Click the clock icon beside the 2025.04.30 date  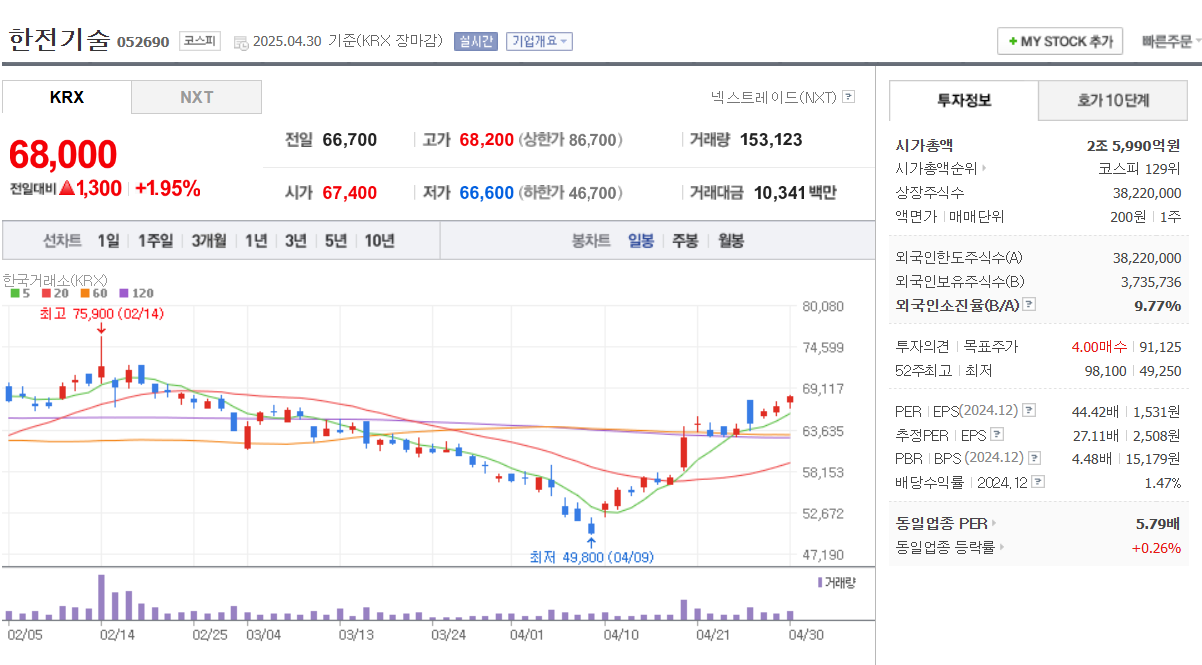point(240,42)
